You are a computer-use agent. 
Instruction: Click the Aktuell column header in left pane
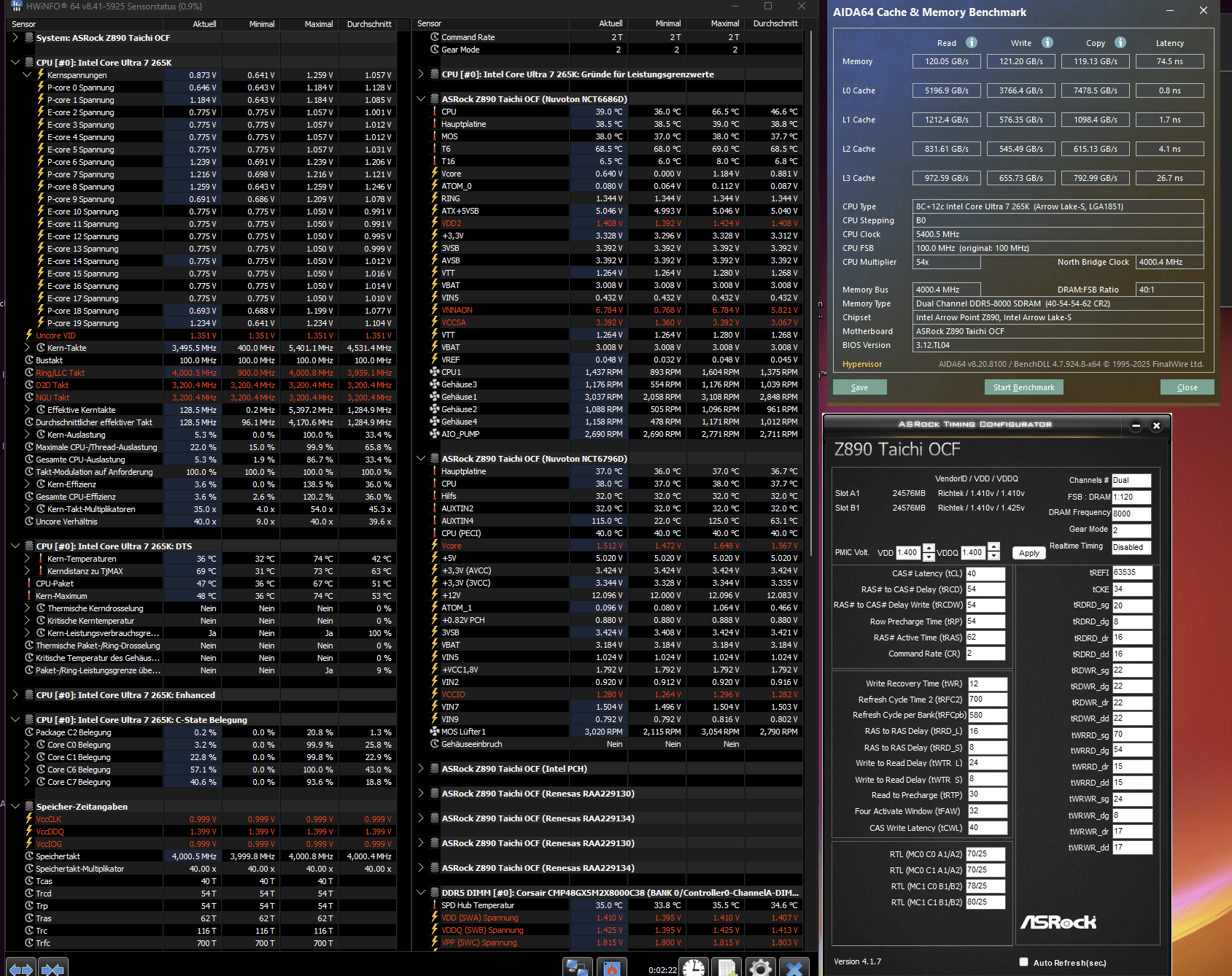coord(204,24)
